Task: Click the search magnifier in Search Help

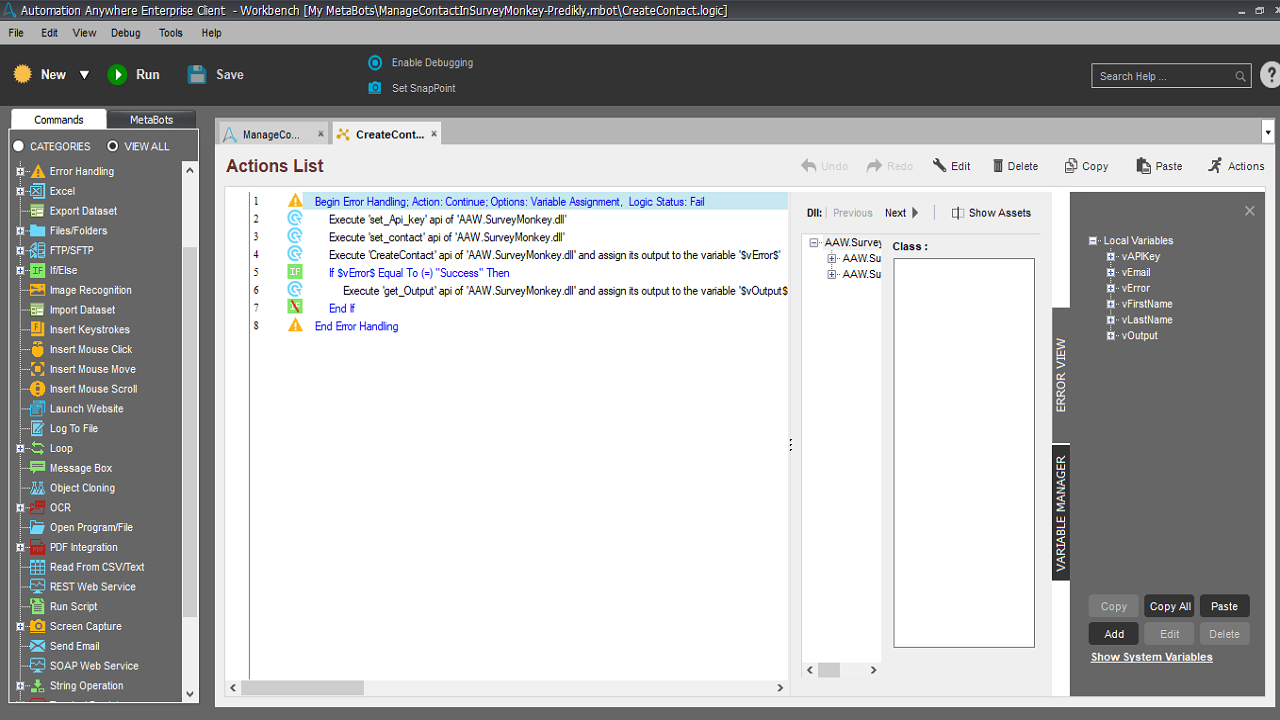Action: [x=1240, y=76]
